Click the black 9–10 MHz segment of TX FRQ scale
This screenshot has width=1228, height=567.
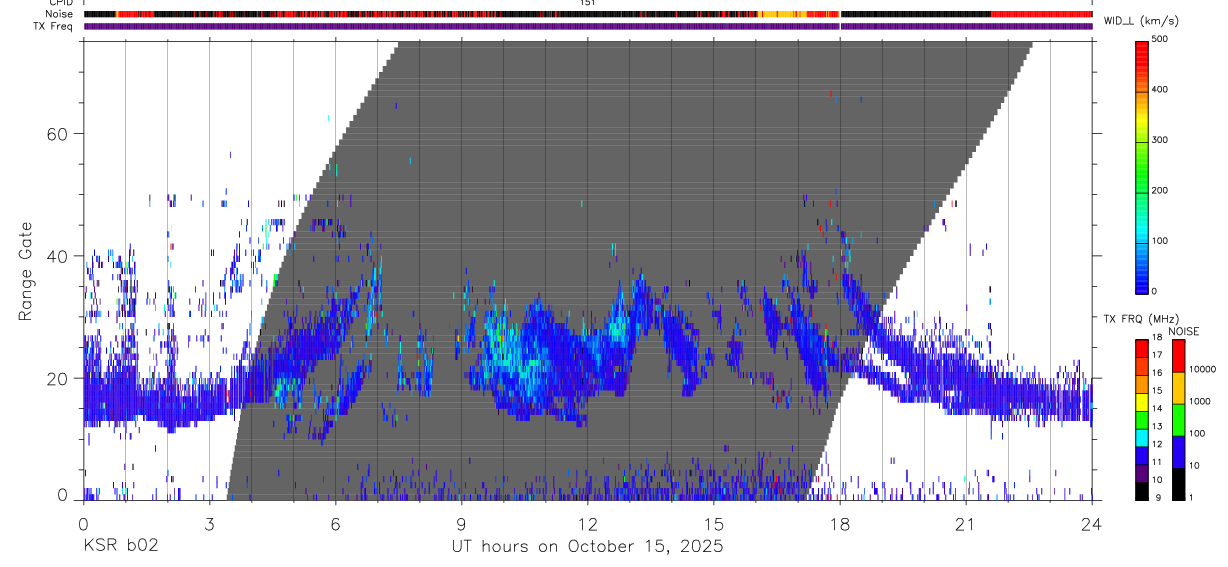tap(1143, 491)
